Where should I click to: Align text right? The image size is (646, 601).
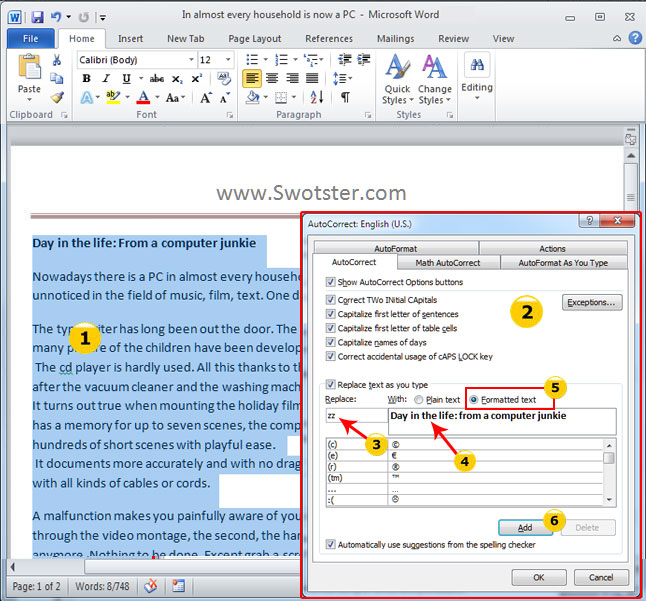tap(292, 78)
